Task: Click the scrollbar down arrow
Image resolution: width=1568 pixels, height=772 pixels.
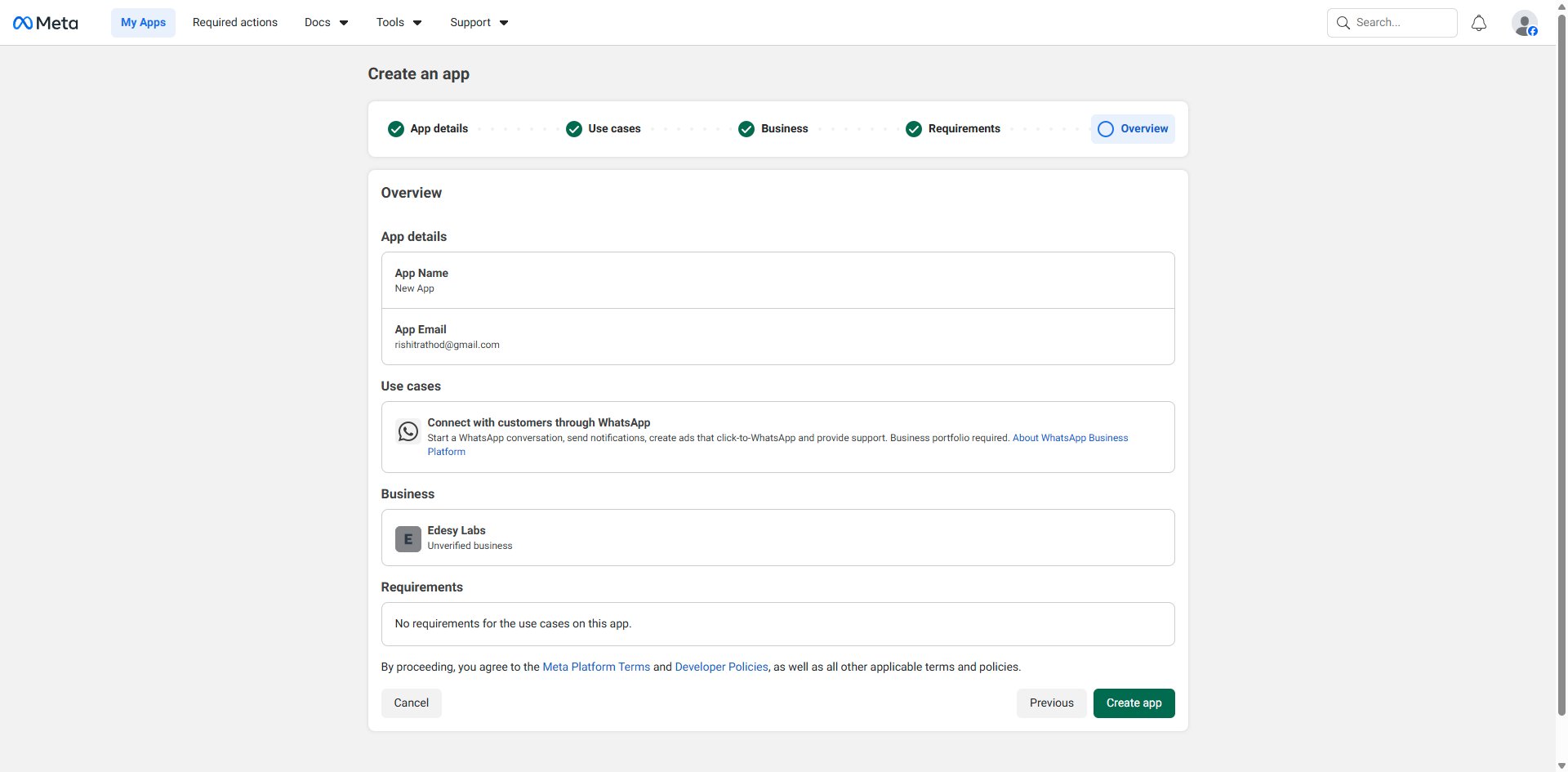Action: (1561, 766)
